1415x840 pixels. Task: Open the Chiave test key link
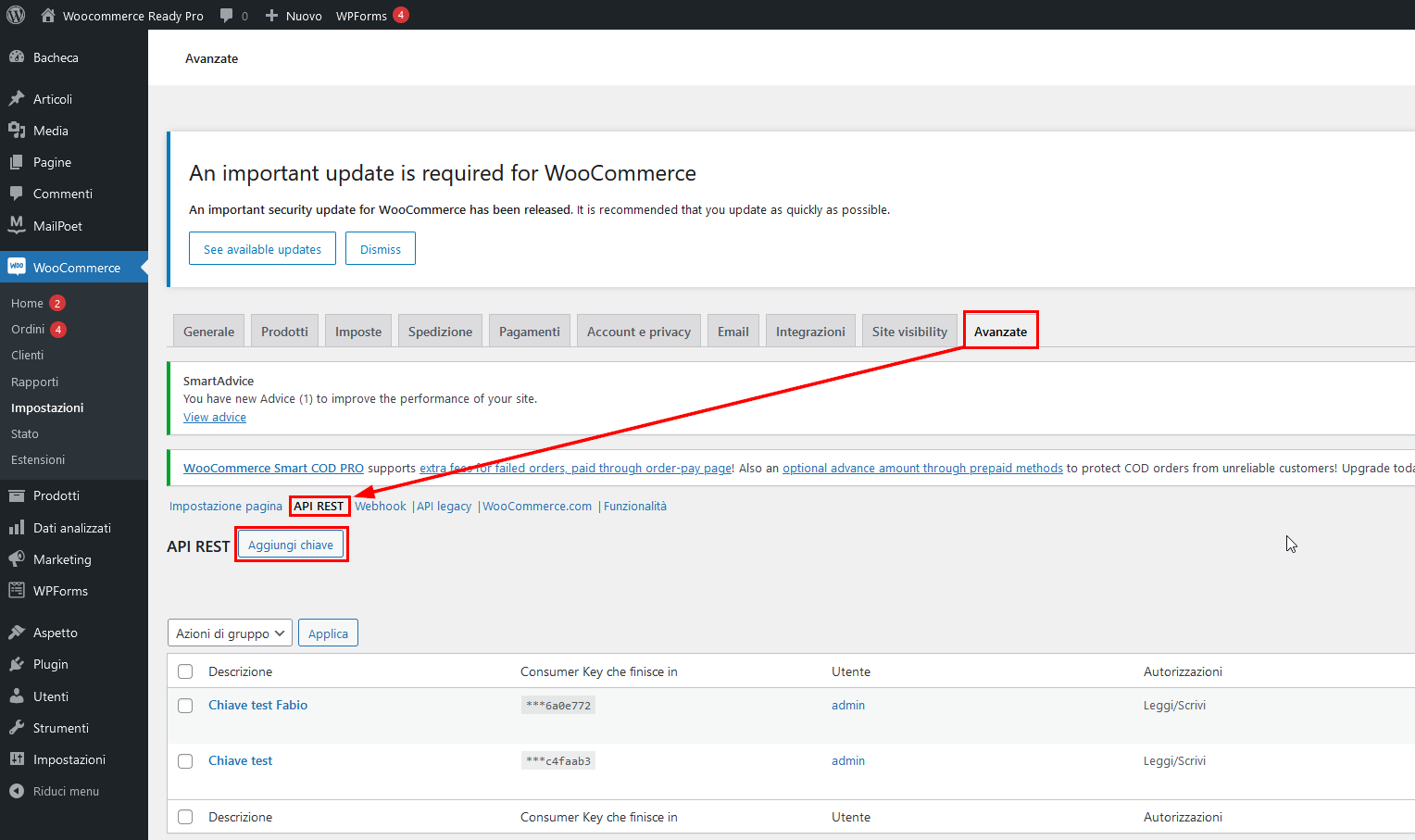pos(240,760)
